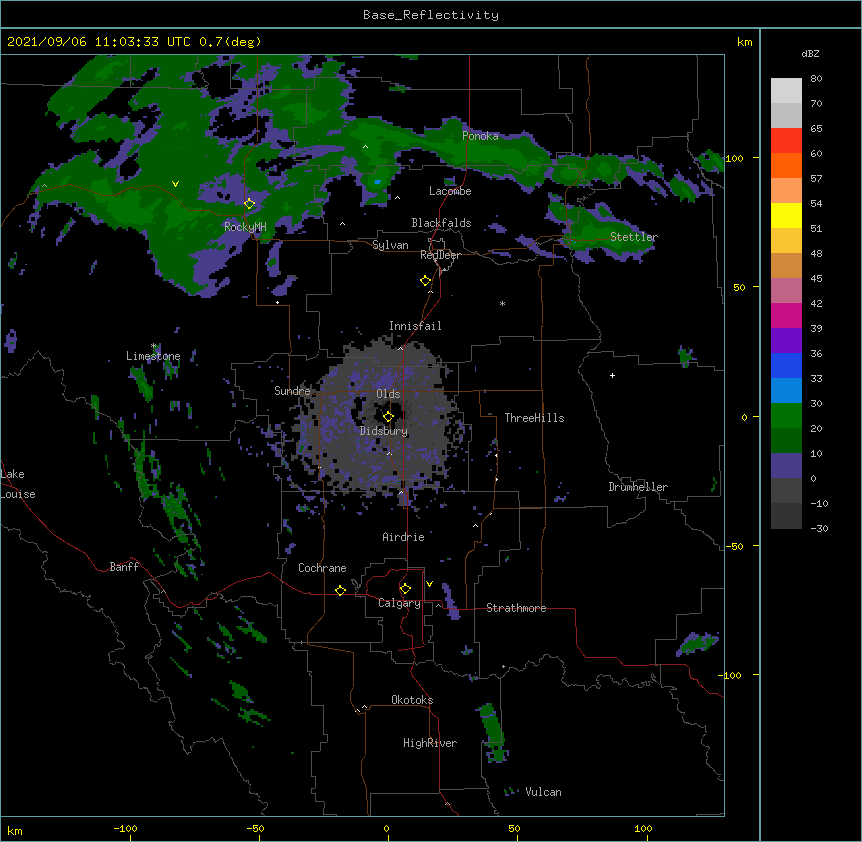Select the white 70-80 dBZ legend swatch
Image resolution: width=862 pixels, height=842 pixels.
click(x=786, y=91)
